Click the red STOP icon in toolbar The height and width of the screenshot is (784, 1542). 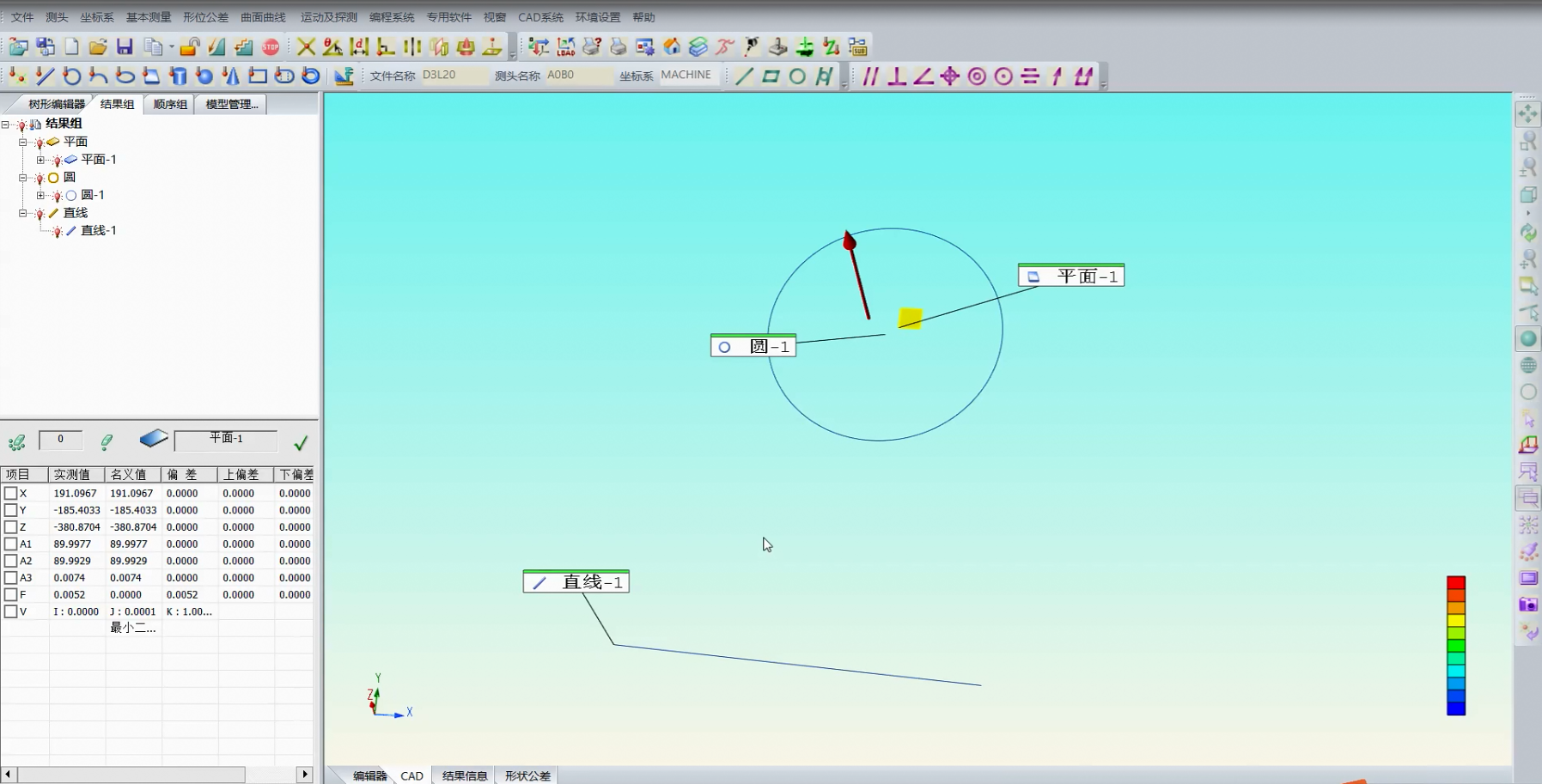[x=271, y=46]
